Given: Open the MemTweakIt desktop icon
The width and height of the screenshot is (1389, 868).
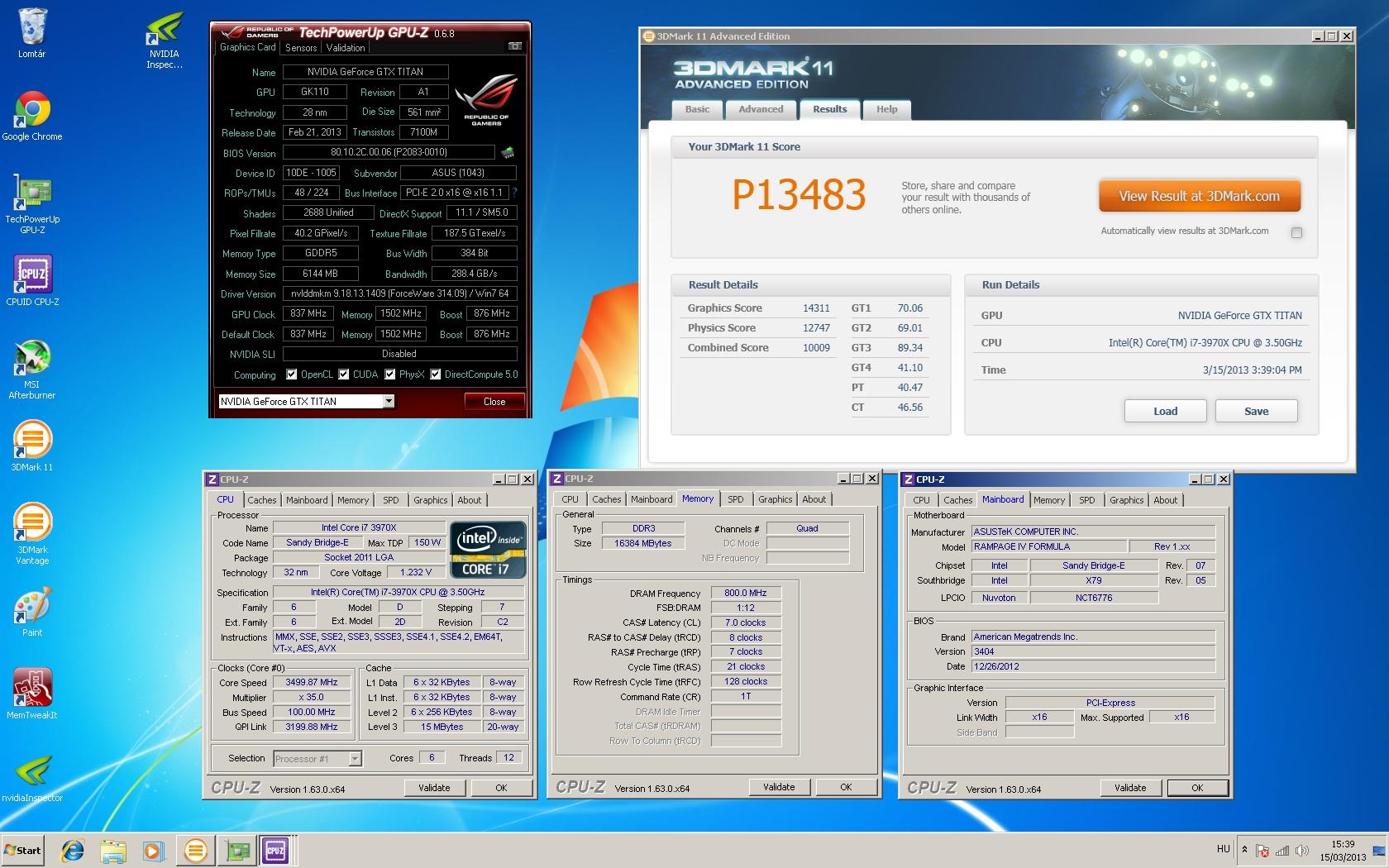Looking at the screenshot, I should (32, 694).
